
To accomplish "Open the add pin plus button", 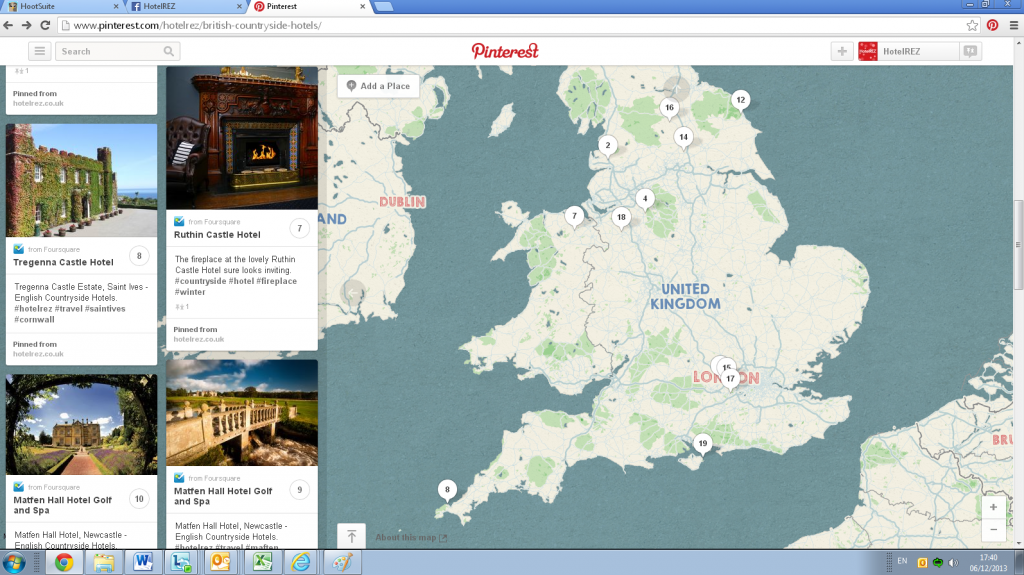I will [842, 51].
